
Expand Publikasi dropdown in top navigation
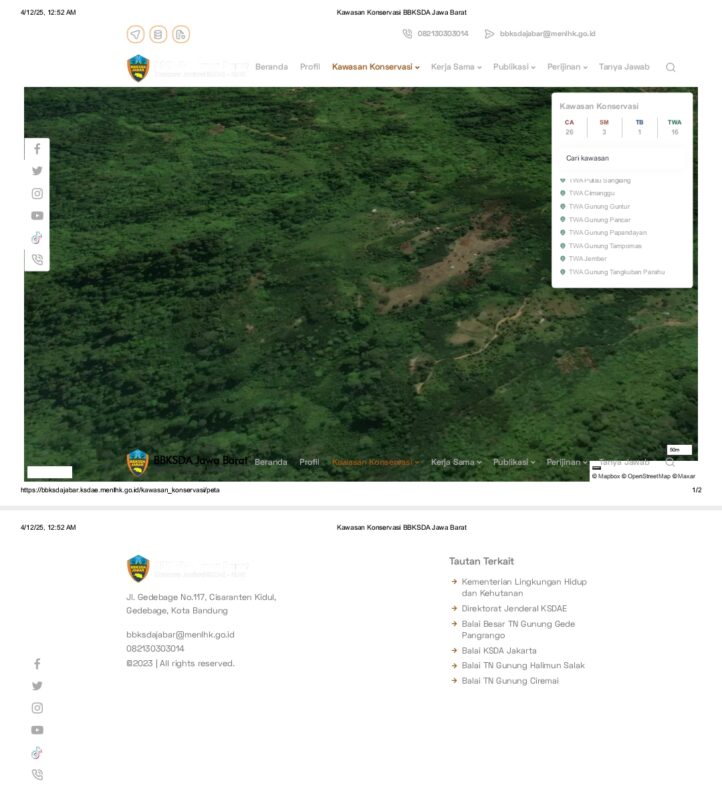513,67
